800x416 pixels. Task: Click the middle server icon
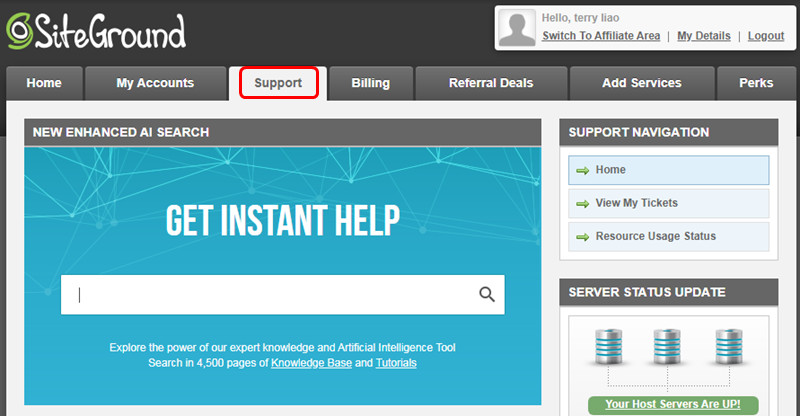[x=667, y=347]
